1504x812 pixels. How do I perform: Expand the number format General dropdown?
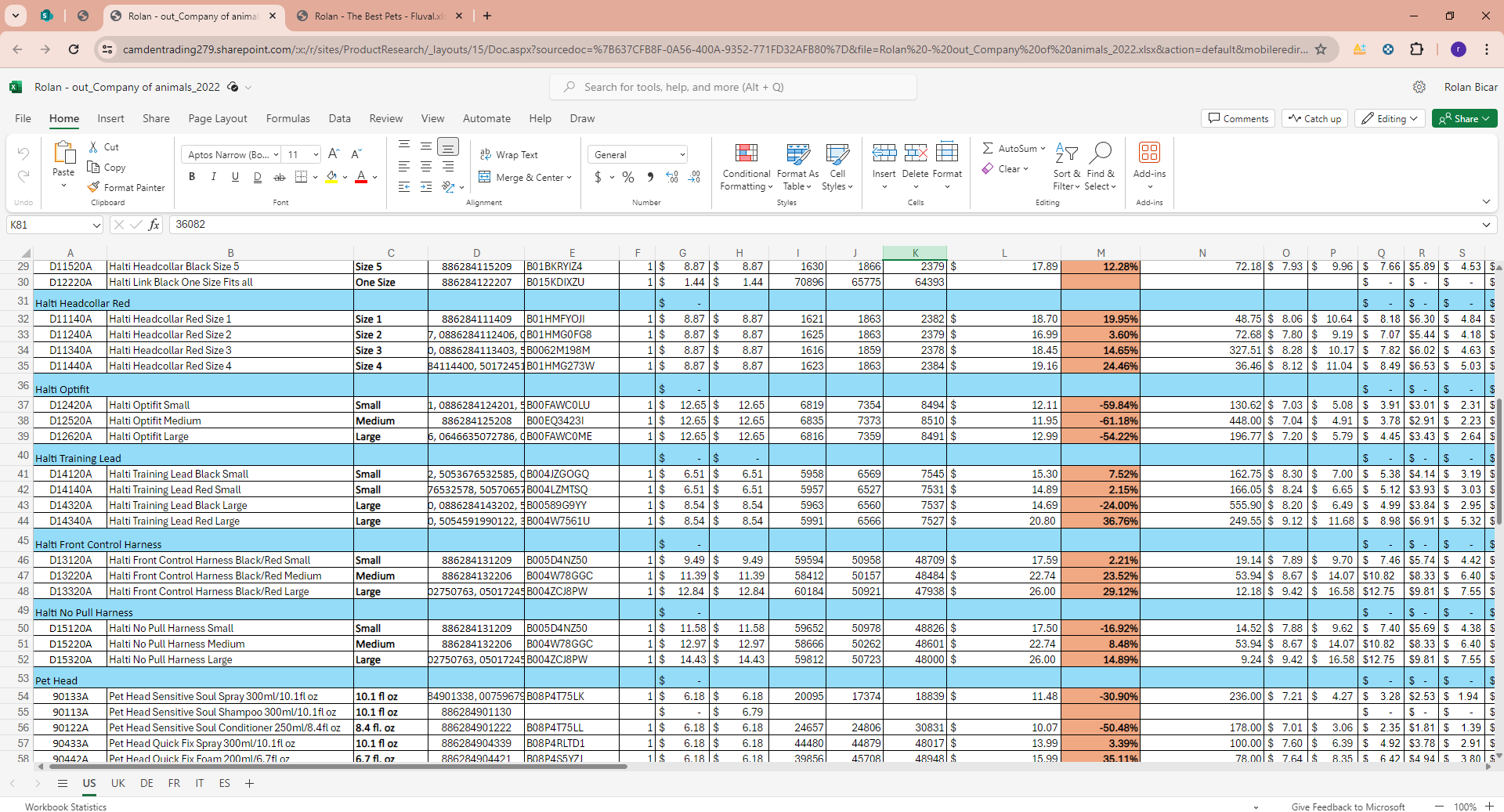(x=682, y=155)
